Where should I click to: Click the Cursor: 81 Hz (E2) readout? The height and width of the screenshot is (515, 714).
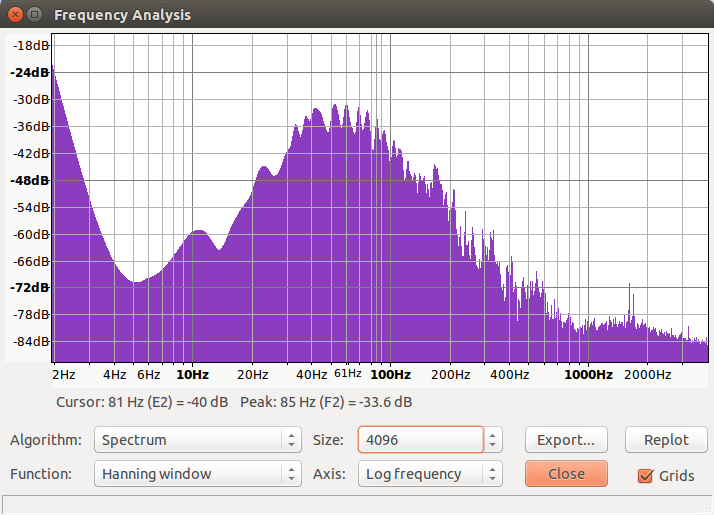pos(142,403)
